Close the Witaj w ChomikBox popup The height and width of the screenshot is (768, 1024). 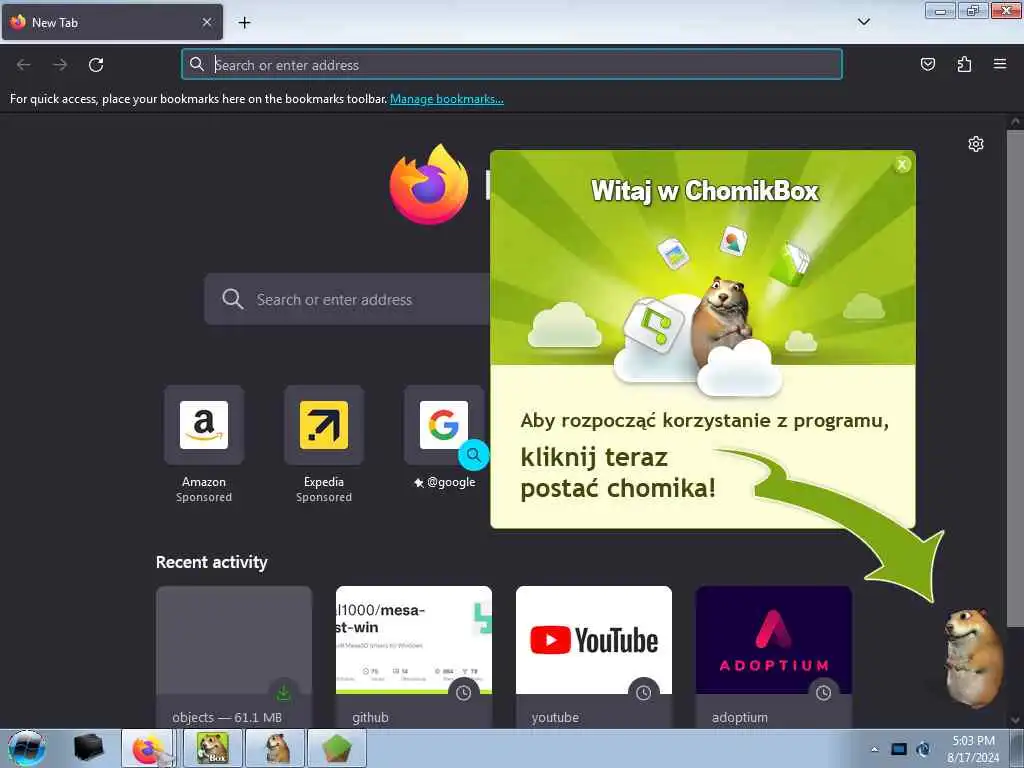[x=902, y=165]
